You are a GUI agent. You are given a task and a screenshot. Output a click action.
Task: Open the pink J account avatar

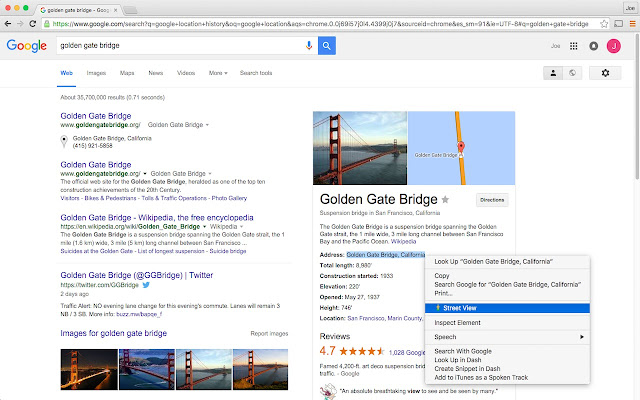click(613, 46)
